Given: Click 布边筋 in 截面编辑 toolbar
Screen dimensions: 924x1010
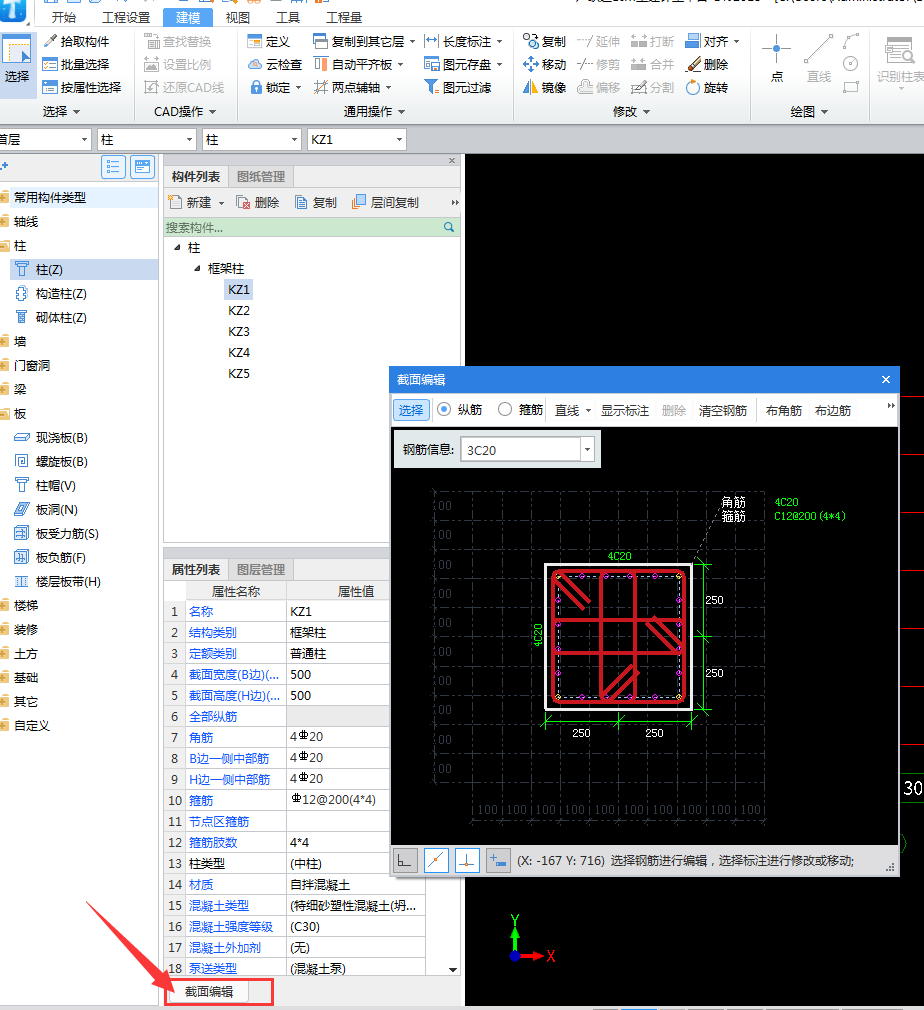Looking at the screenshot, I should (833, 410).
